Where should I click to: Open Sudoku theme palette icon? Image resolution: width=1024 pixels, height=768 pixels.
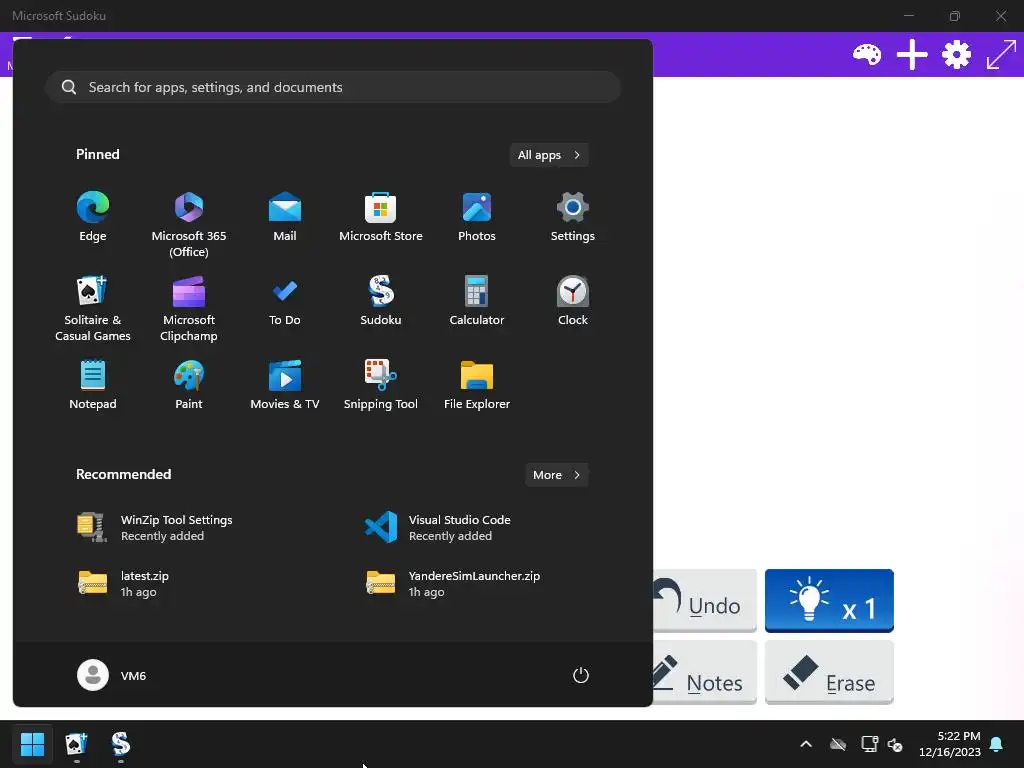point(867,55)
